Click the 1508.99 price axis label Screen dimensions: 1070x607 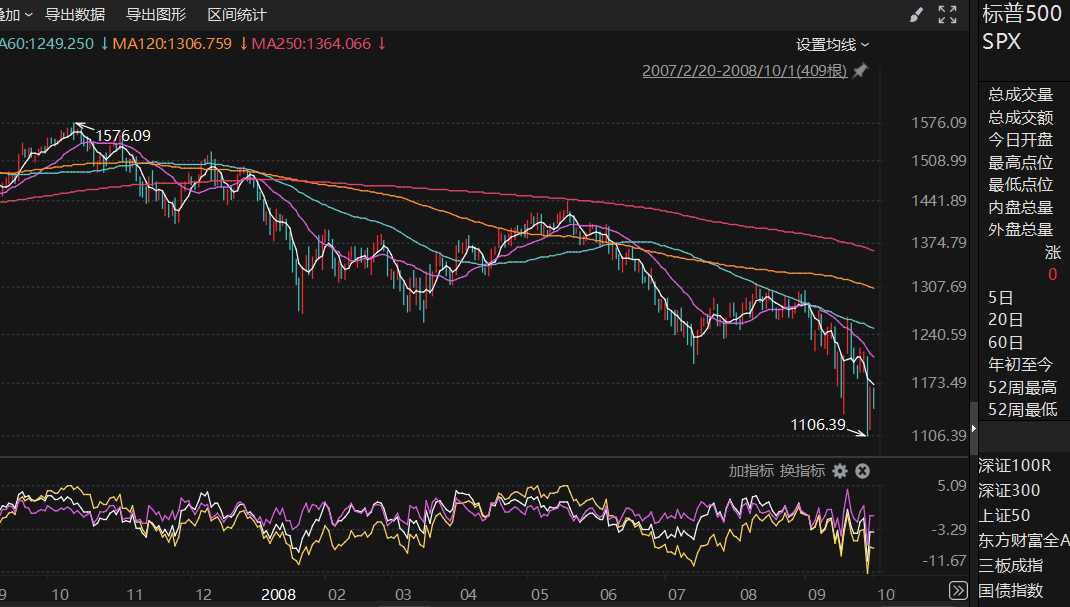click(x=939, y=161)
